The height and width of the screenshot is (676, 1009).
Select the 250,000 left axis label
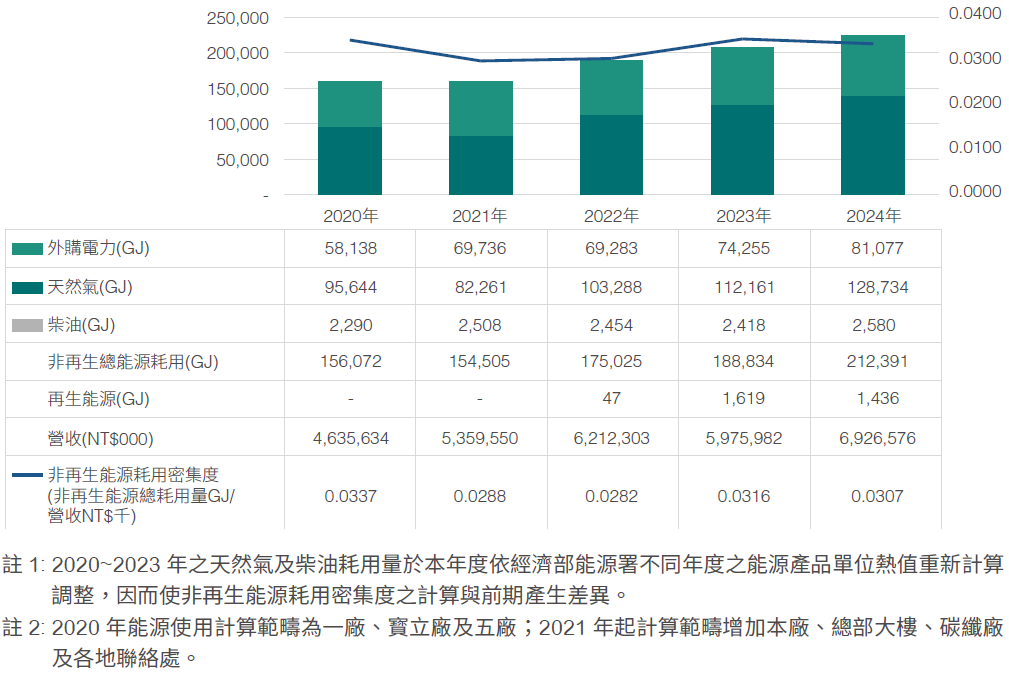235,18
